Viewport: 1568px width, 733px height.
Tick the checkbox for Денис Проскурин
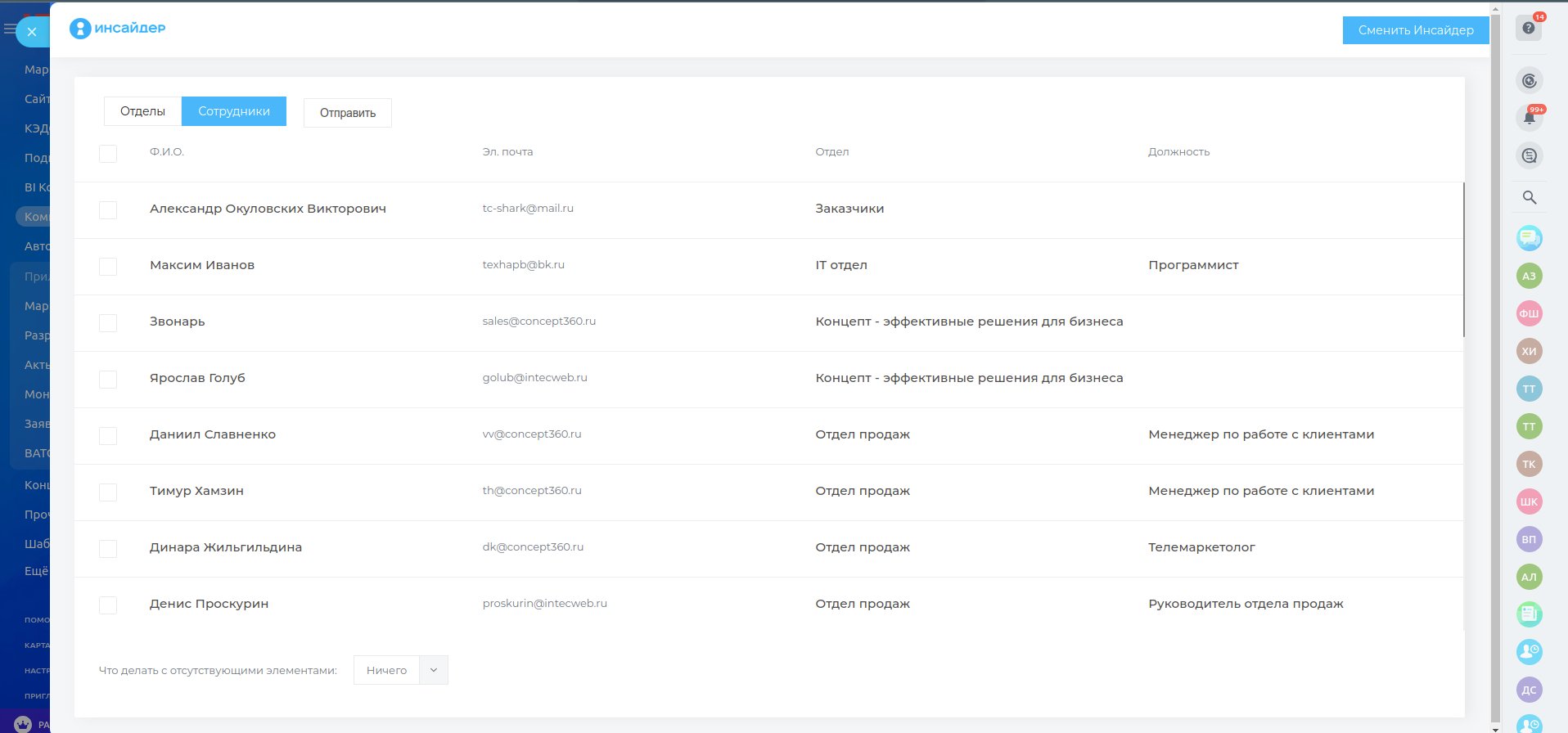[x=108, y=605]
